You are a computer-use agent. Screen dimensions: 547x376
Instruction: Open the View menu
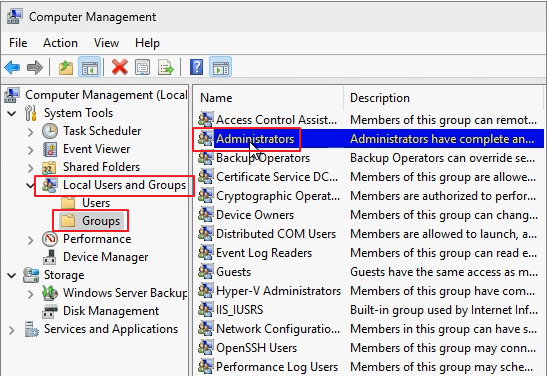pos(106,43)
